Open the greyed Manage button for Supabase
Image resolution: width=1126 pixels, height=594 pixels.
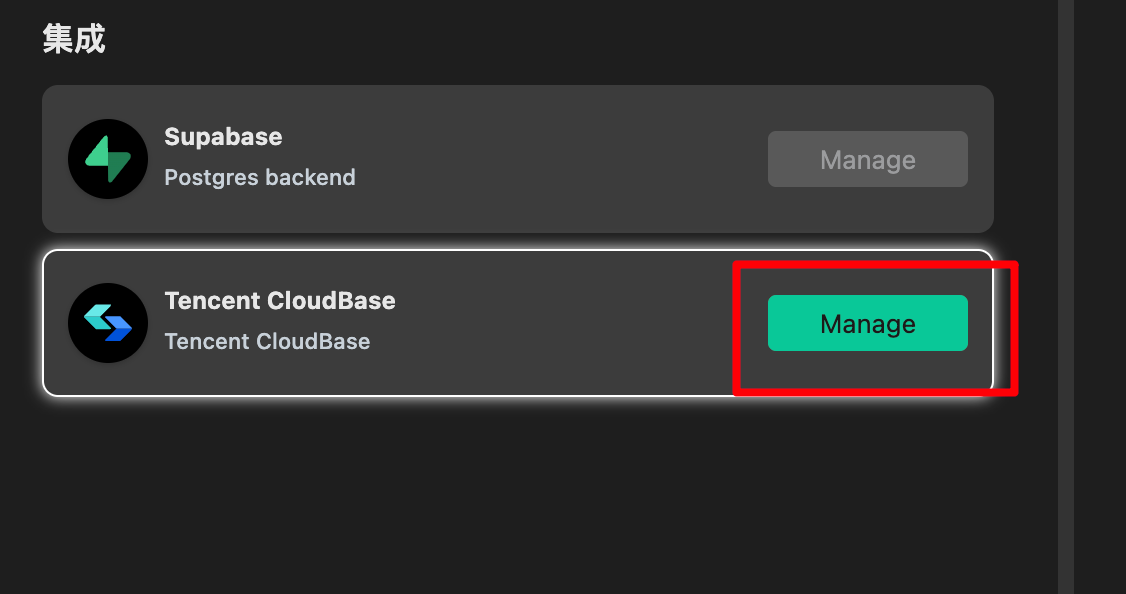point(867,159)
